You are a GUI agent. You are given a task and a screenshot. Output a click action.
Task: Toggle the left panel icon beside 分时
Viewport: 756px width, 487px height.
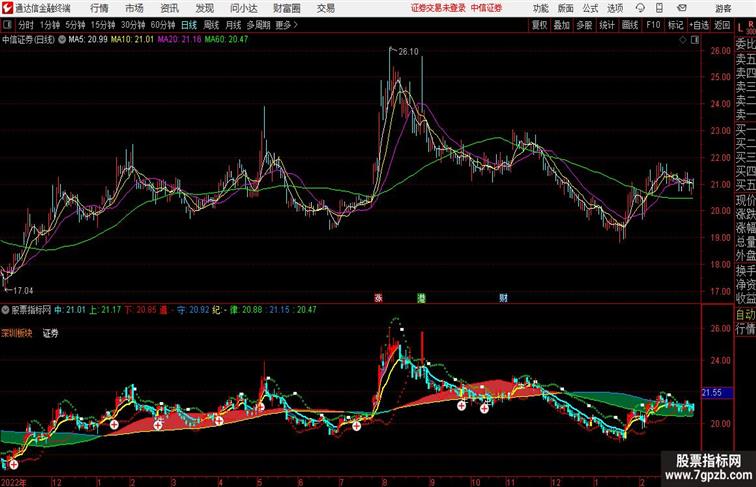[x=7, y=25]
